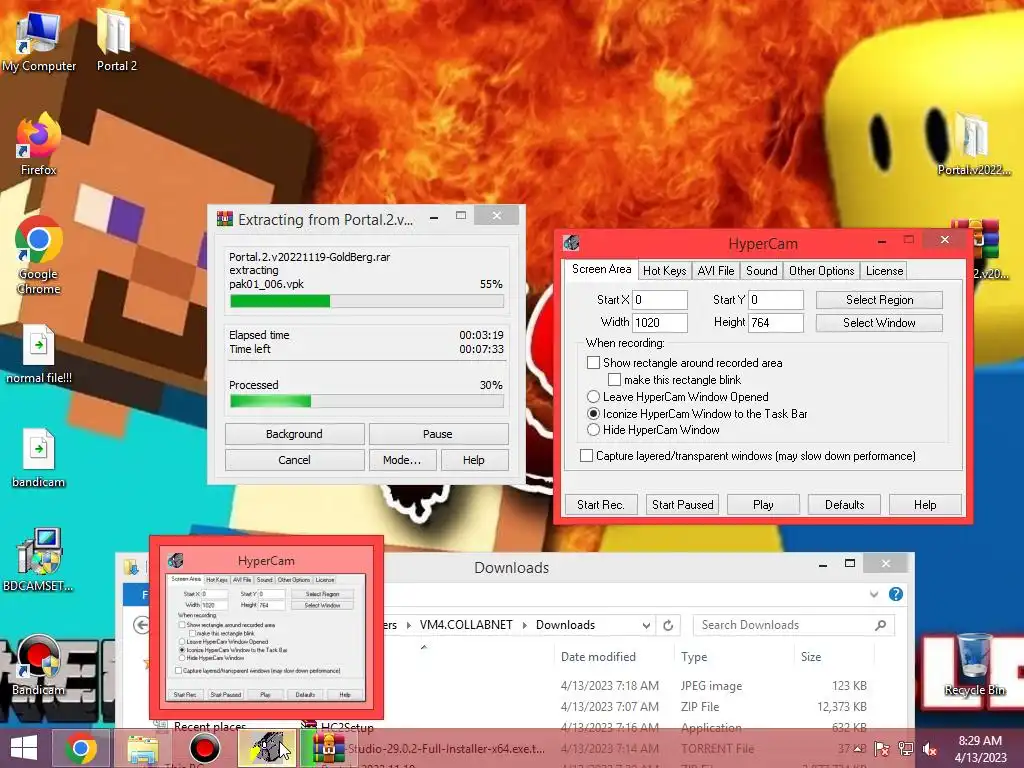1024x768 pixels.
Task: Open the HyperCam License tab
Action: click(884, 270)
